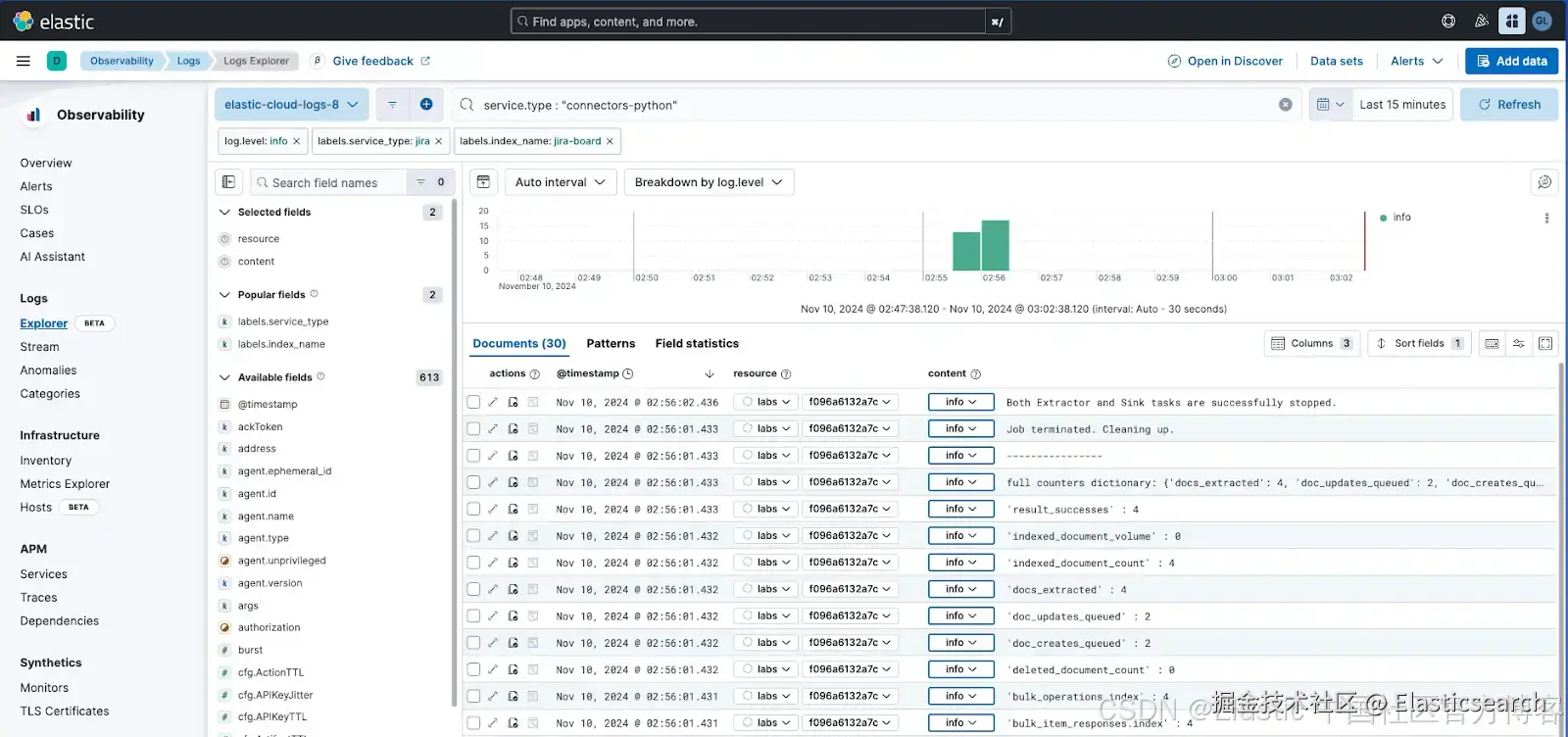Open the Auto interval dropdown
The width and height of the screenshot is (1568, 737).
point(561,182)
